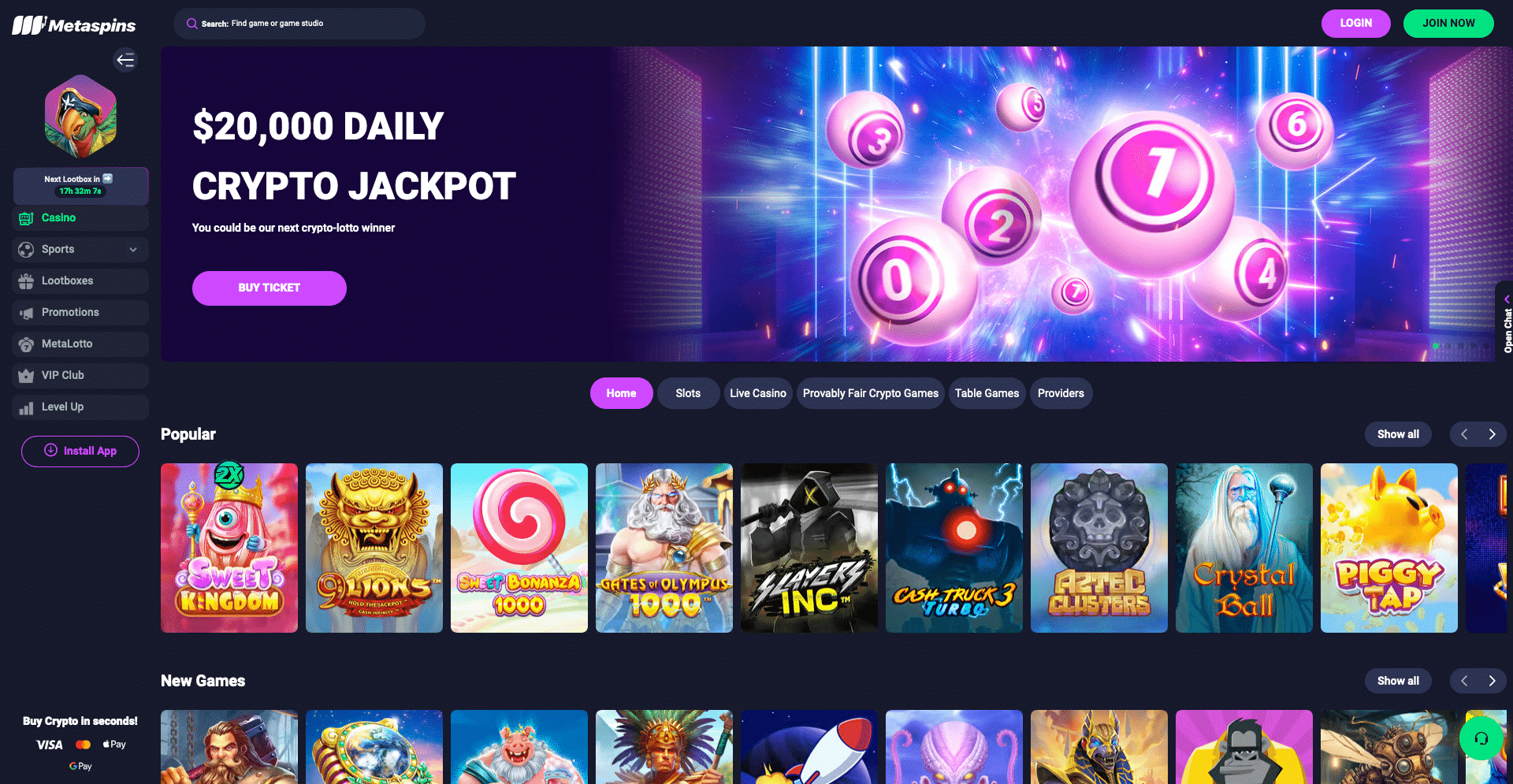Viewport: 1513px width, 784px height.
Task: Open the green live support headset icon
Action: coord(1481,738)
